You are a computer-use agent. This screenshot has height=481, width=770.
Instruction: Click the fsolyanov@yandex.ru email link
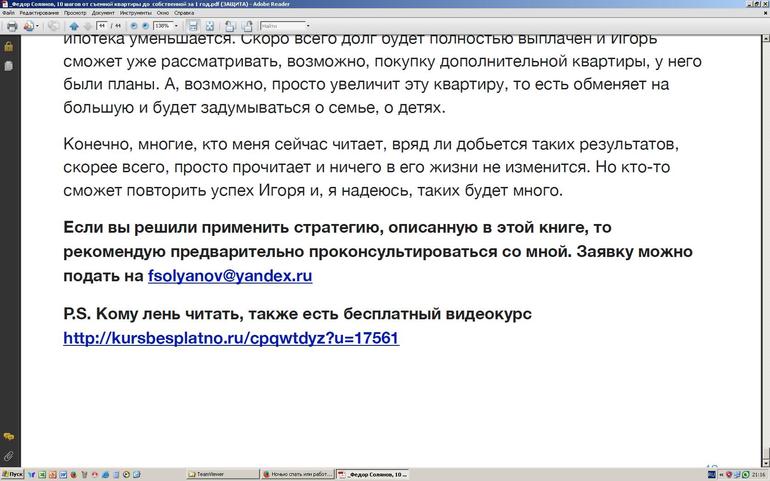coord(230,275)
